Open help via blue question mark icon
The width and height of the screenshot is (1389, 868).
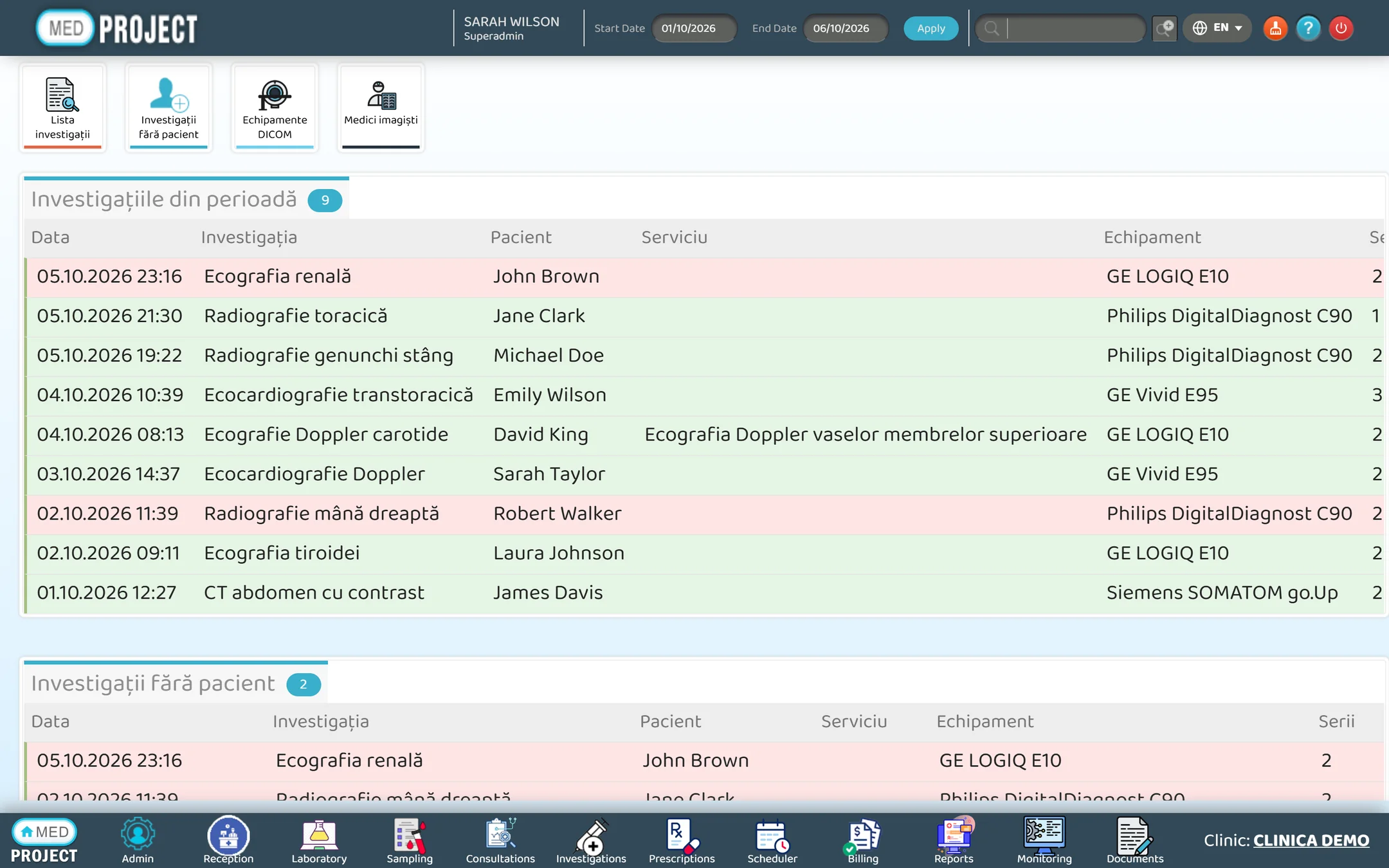coord(1308,28)
